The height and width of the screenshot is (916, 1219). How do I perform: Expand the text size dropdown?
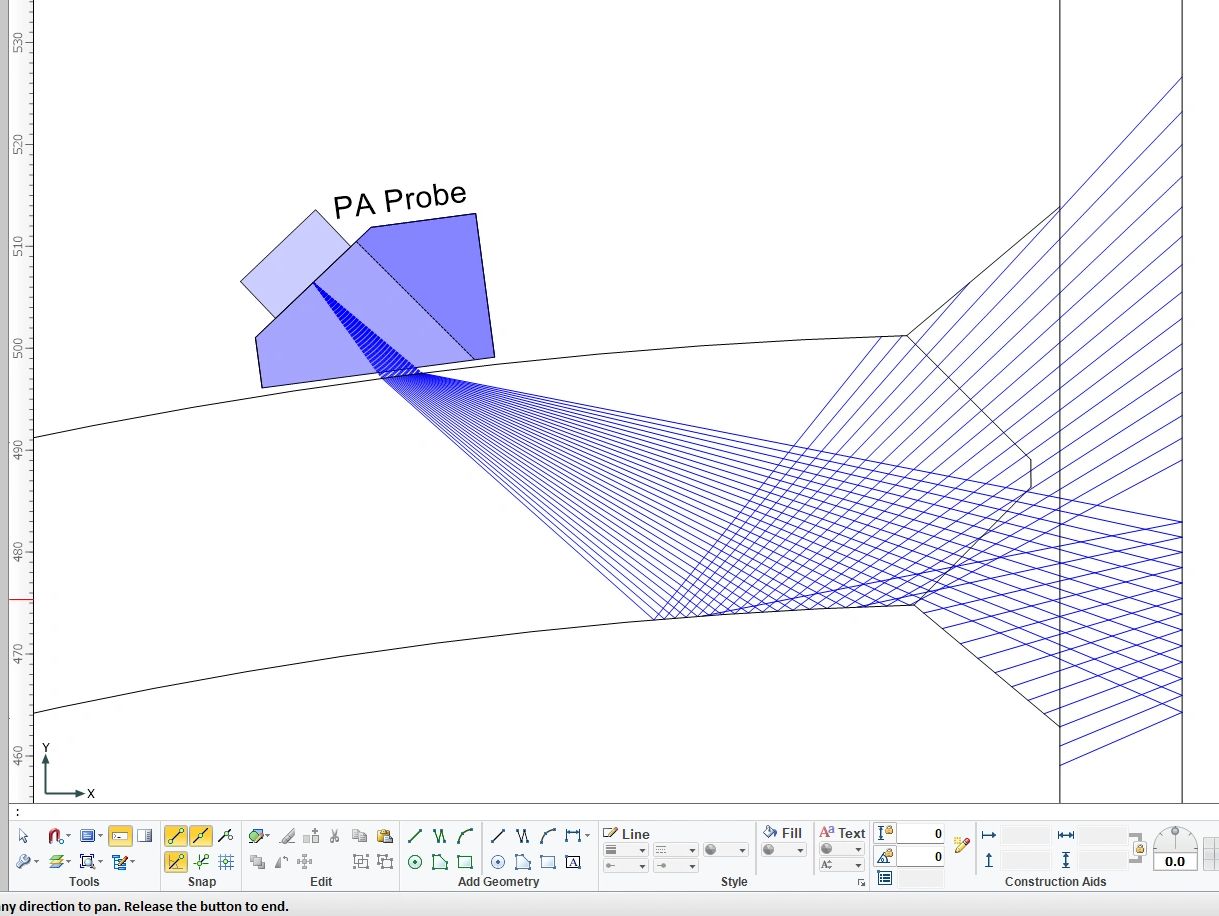(x=842, y=865)
